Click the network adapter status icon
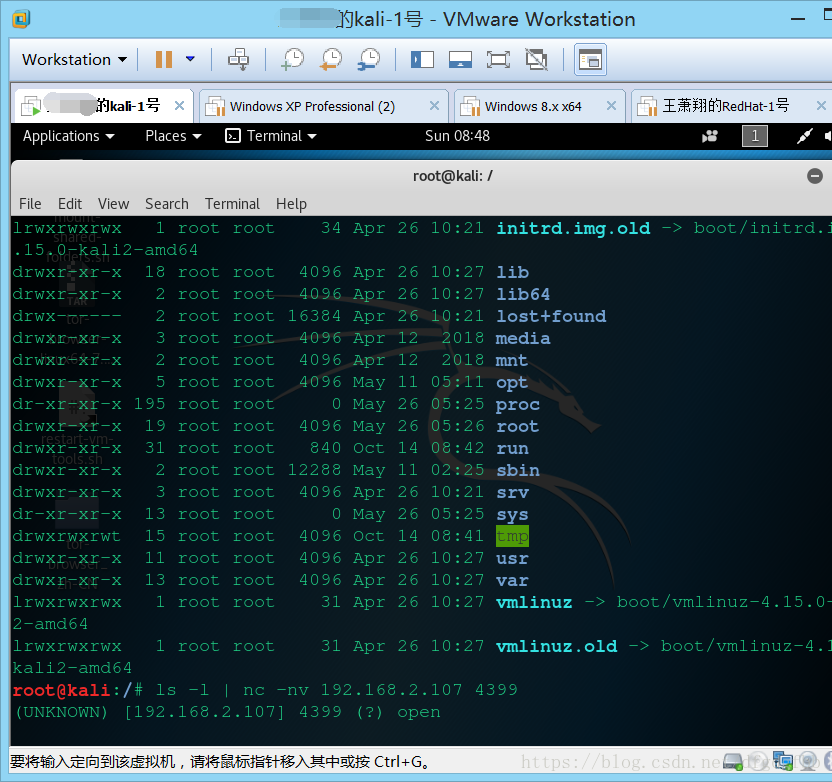The width and height of the screenshot is (832, 782). [x=783, y=761]
